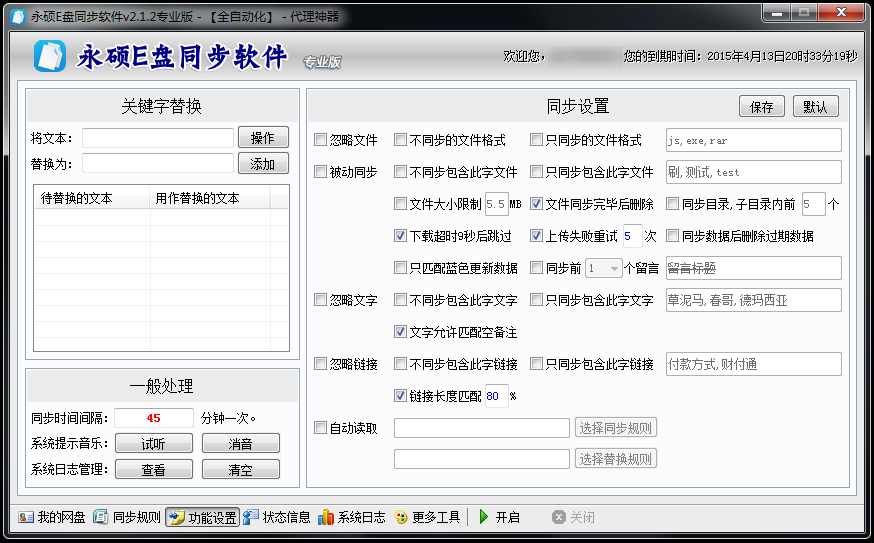Show 状态信息 panel
This screenshot has width=874, height=543.
(x=277, y=517)
